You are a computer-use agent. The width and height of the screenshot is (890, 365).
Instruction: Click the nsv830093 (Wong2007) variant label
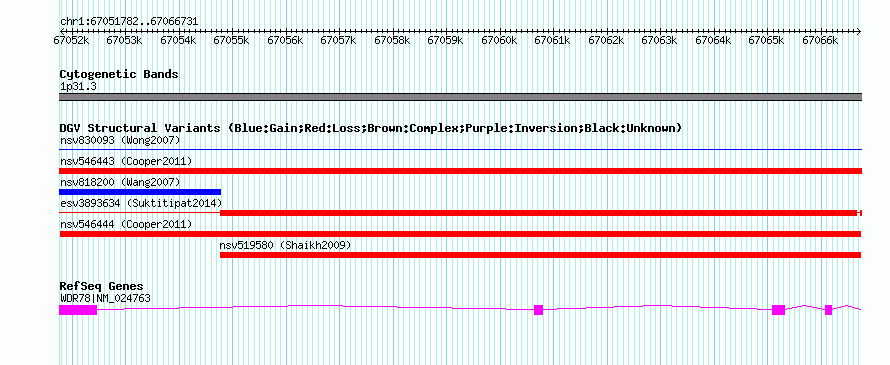pyautogui.click(x=120, y=140)
